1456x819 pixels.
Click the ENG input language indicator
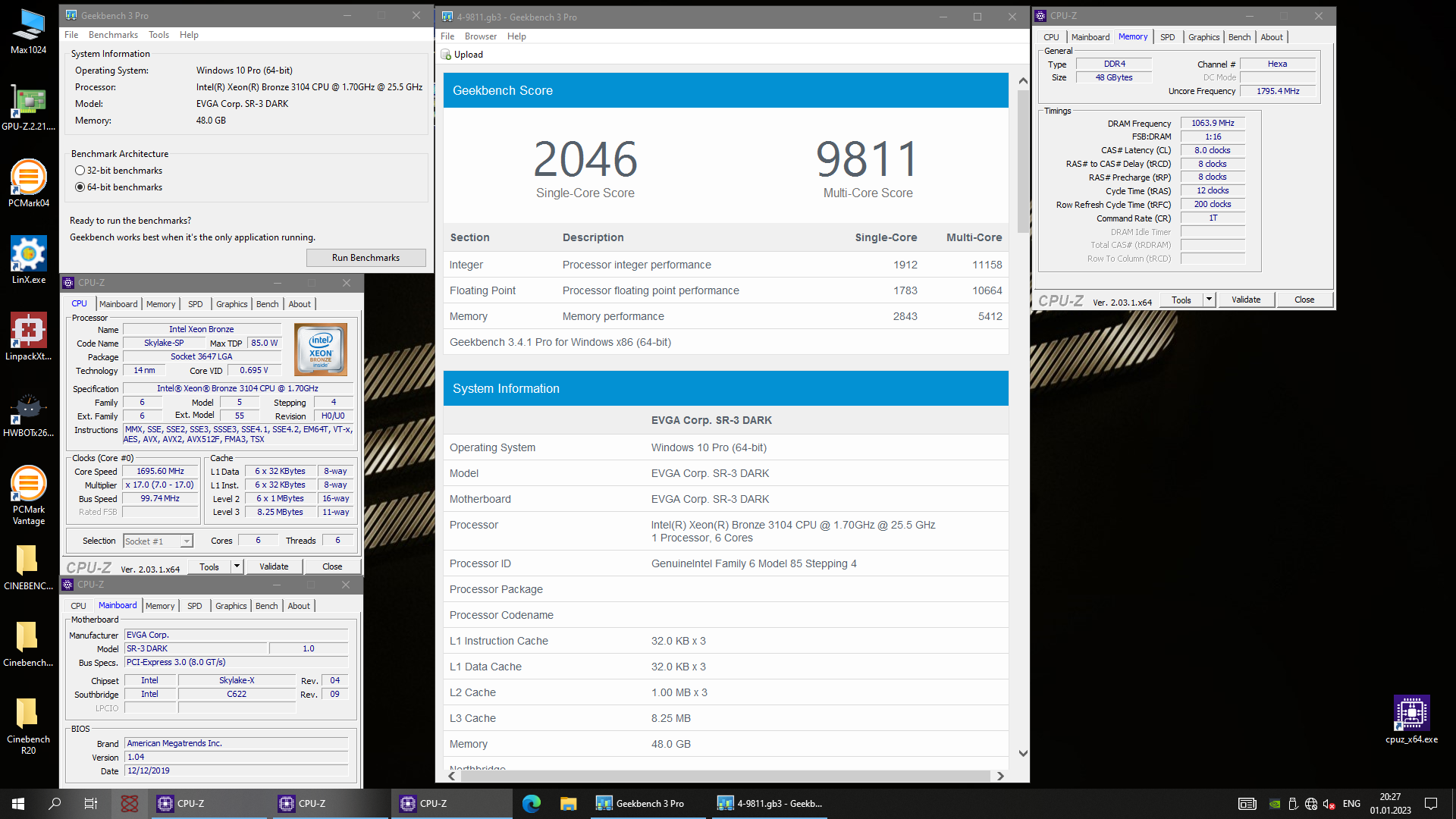coord(1351,804)
